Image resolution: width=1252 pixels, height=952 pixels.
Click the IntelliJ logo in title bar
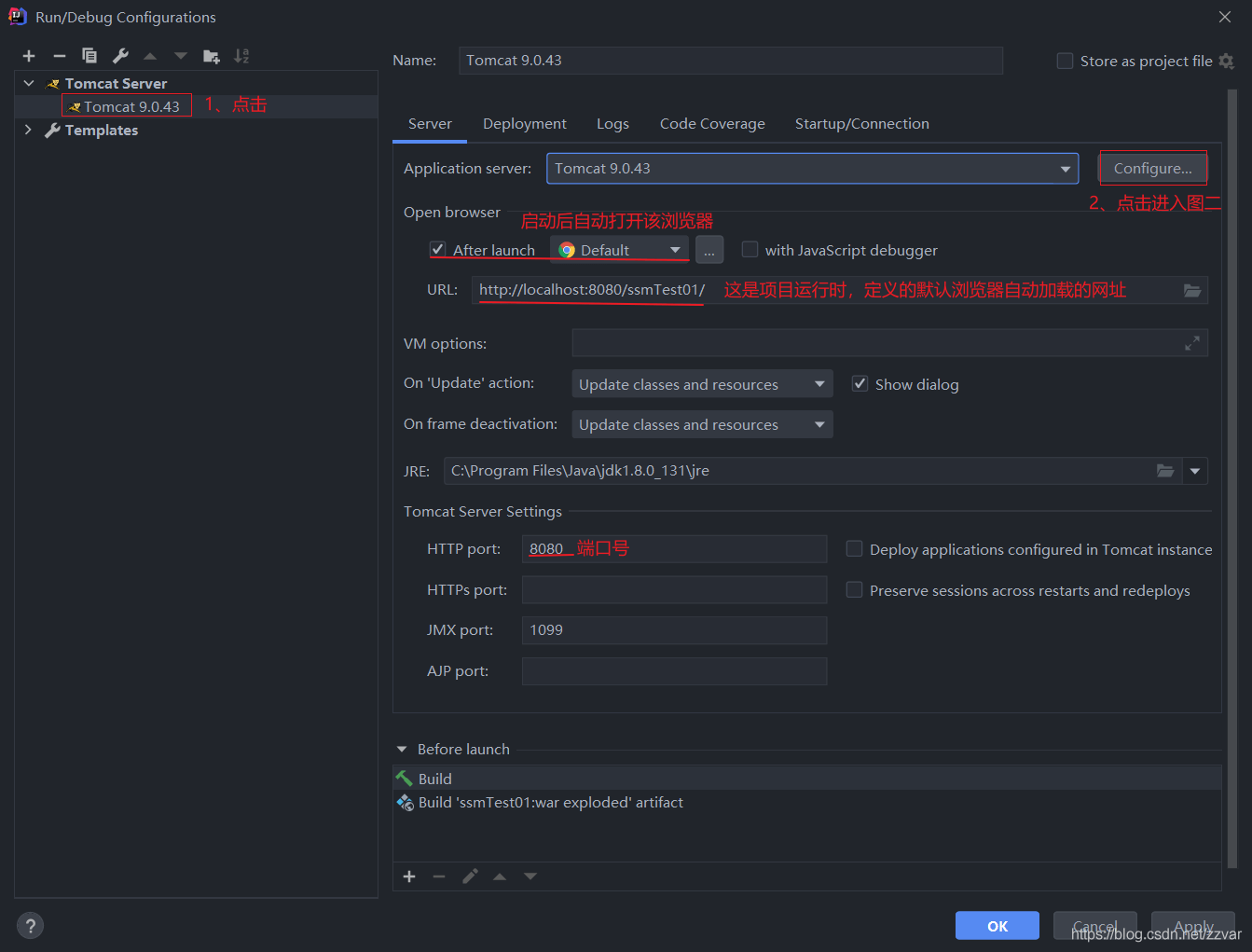pyautogui.click(x=18, y=17)
